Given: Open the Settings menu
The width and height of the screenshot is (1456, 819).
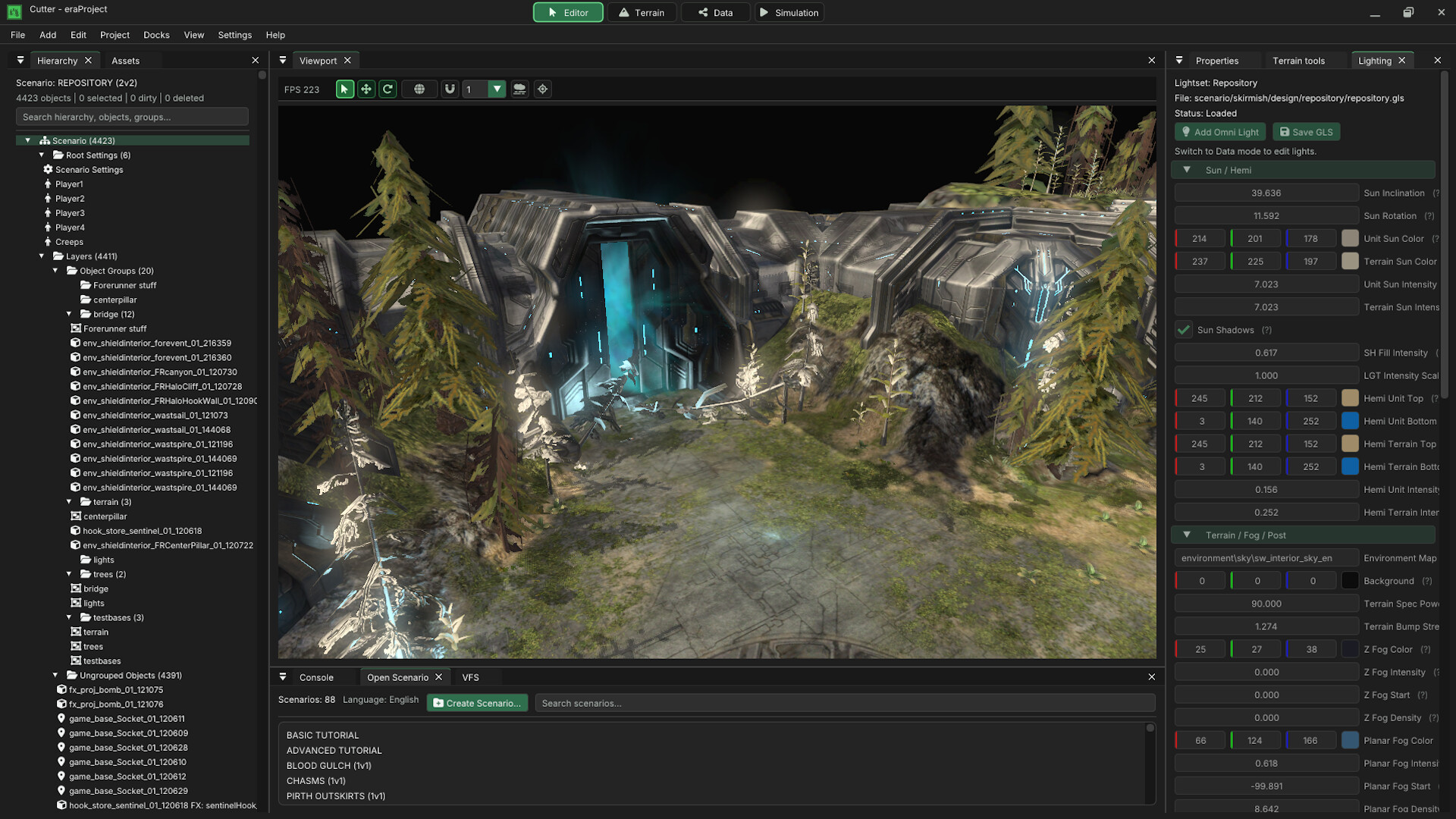Looking at the screenshot, I should click(234, 35).
